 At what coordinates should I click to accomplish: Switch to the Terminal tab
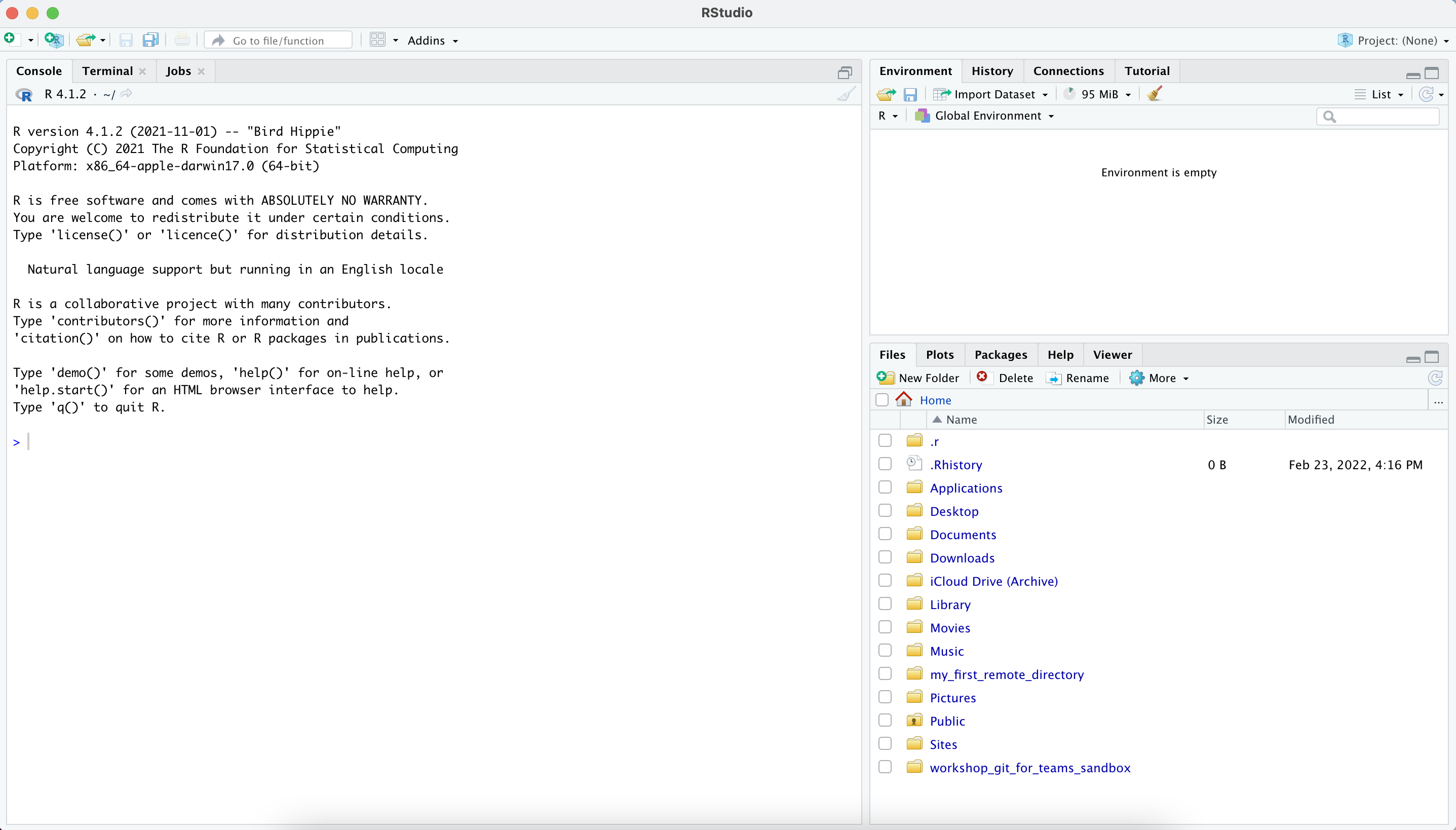click(107, 71)
